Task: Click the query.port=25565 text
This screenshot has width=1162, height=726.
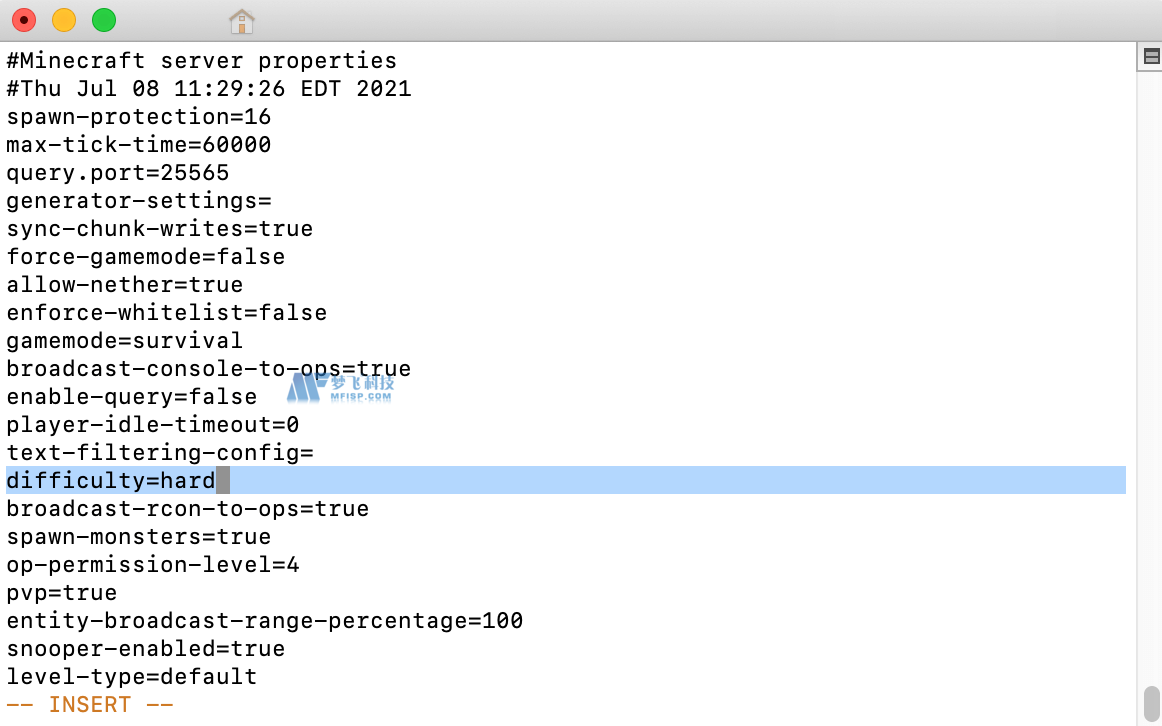Action: click(118, 173)
